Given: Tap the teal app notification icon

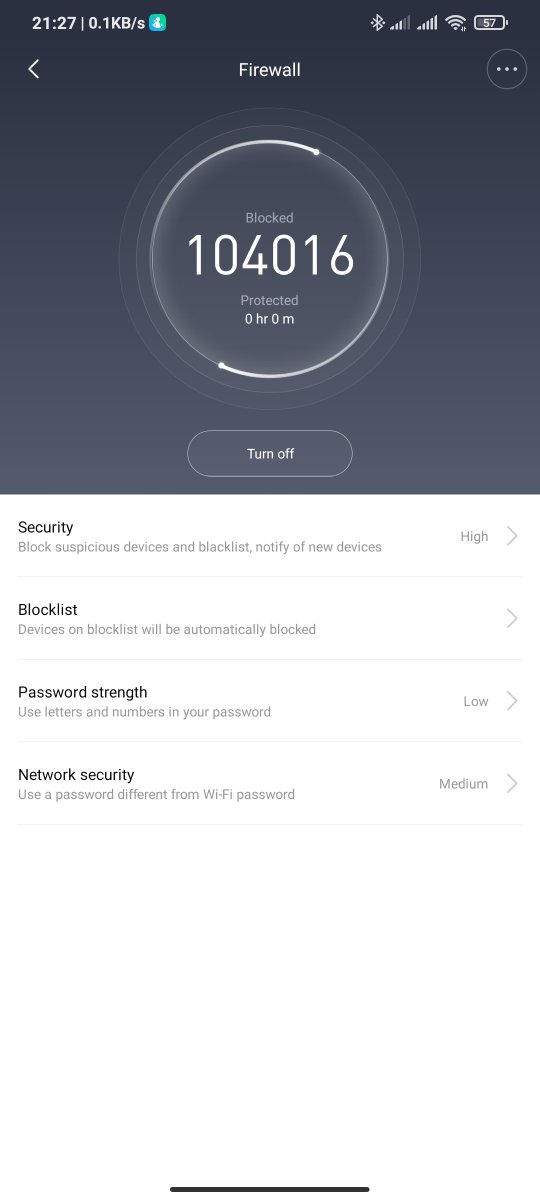Looking at the screenshot, I should [157, 22].
